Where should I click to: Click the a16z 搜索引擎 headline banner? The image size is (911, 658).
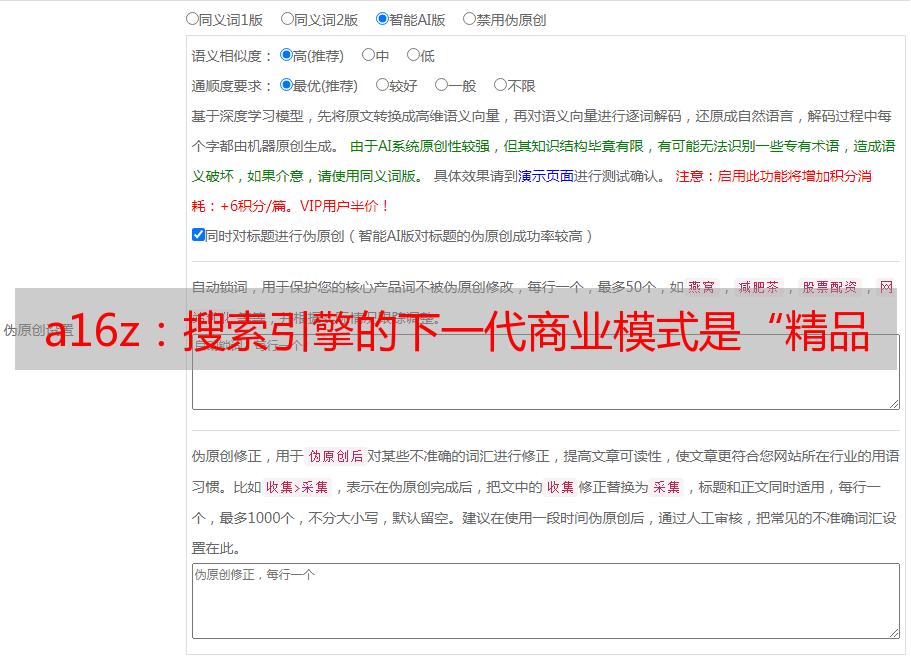(x=455, y=330)
